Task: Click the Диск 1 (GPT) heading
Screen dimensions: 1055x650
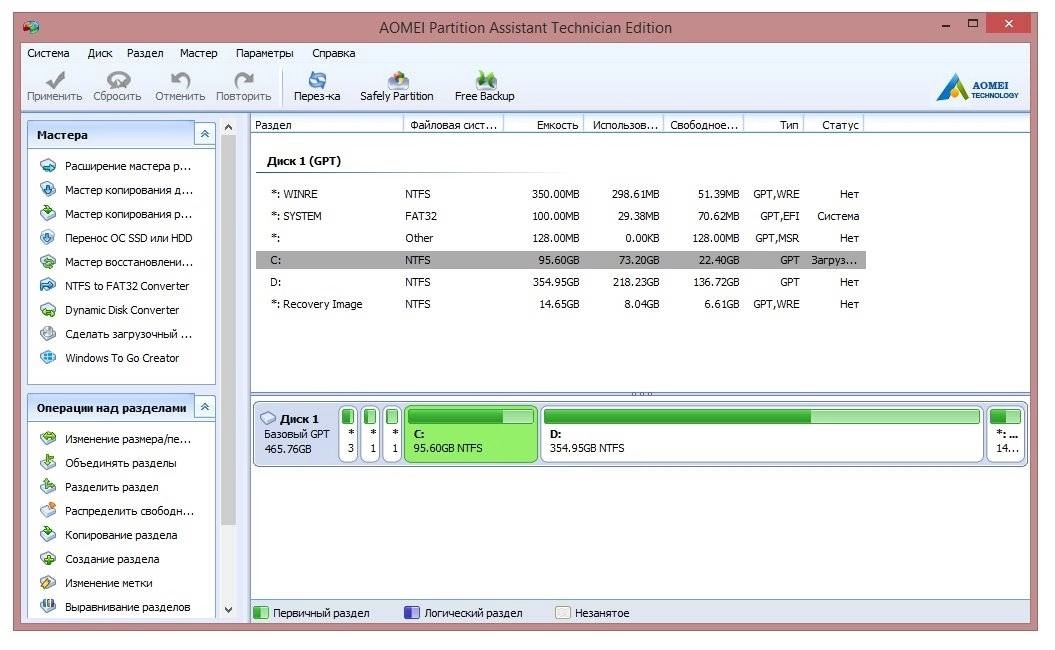Action: [303, 161]
